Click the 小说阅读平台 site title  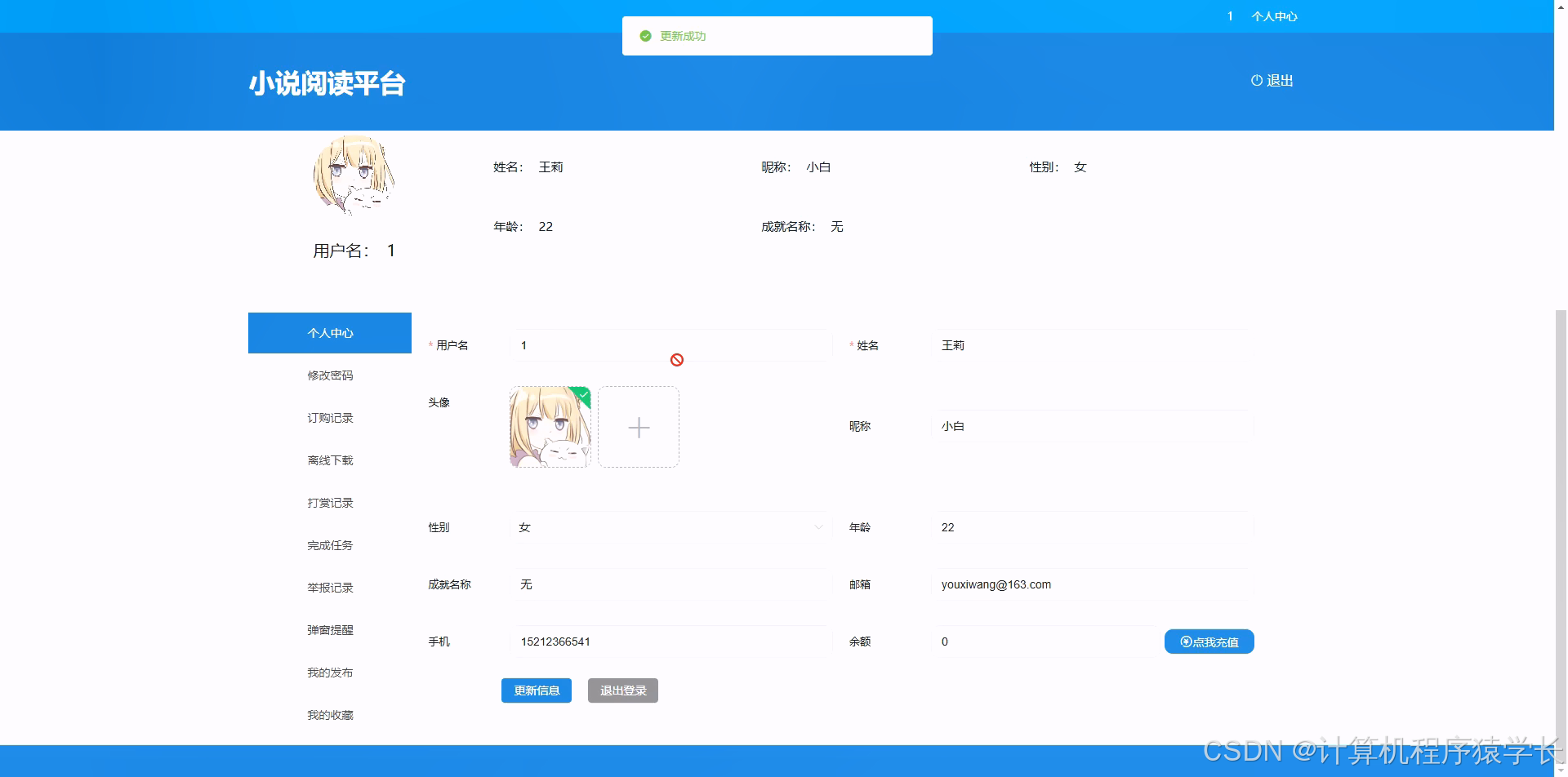click(327, 83)
